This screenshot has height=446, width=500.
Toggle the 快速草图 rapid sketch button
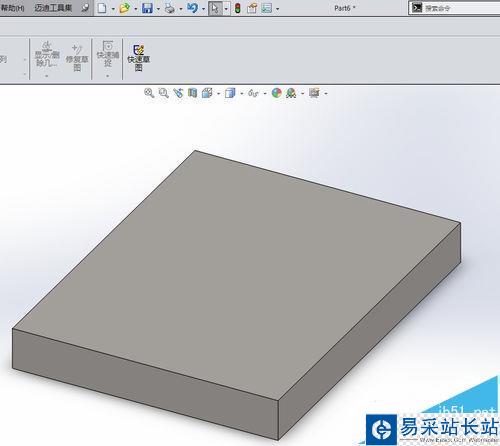click(139, 58)
